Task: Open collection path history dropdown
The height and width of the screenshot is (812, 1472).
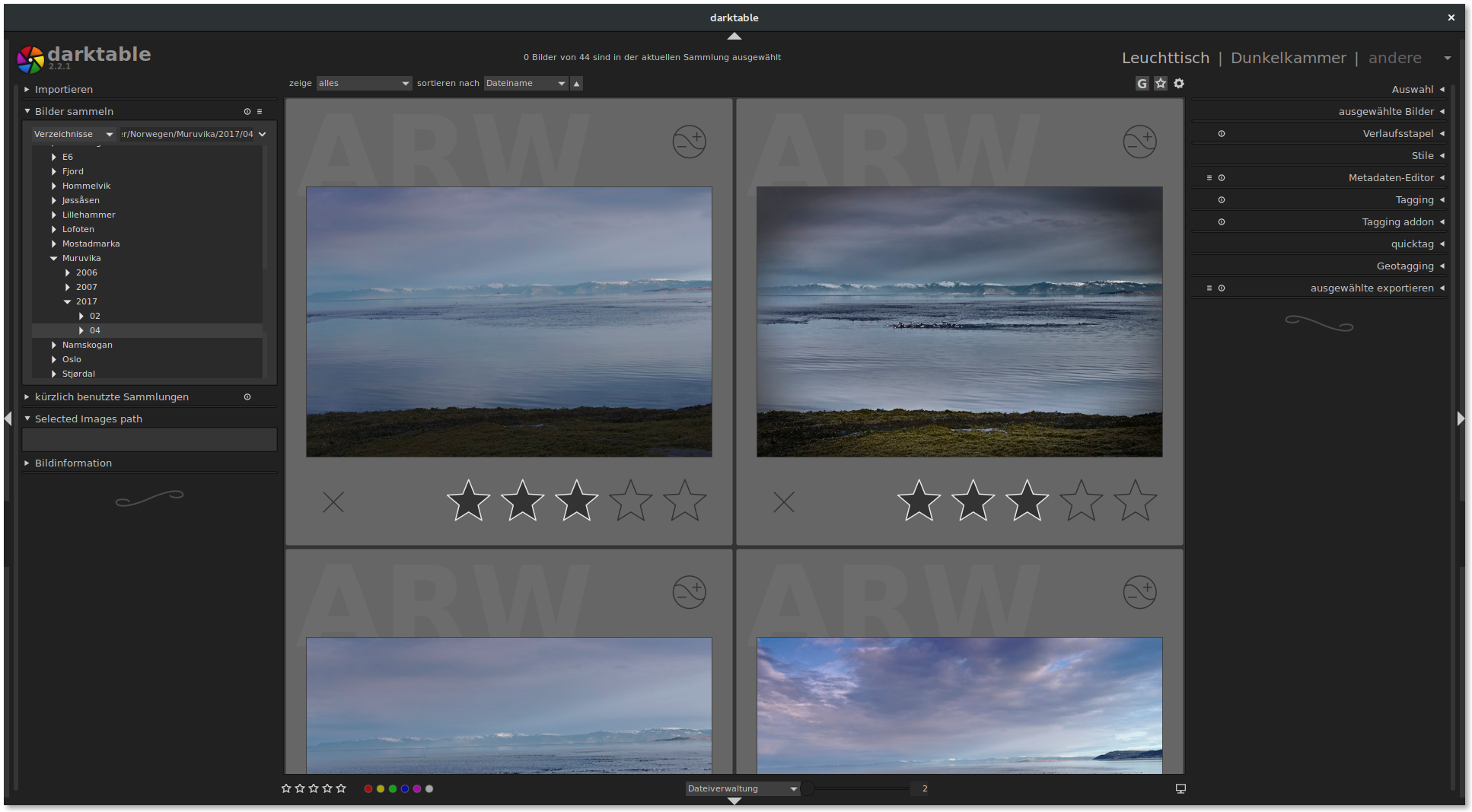Action: click(x=263, y=135)
